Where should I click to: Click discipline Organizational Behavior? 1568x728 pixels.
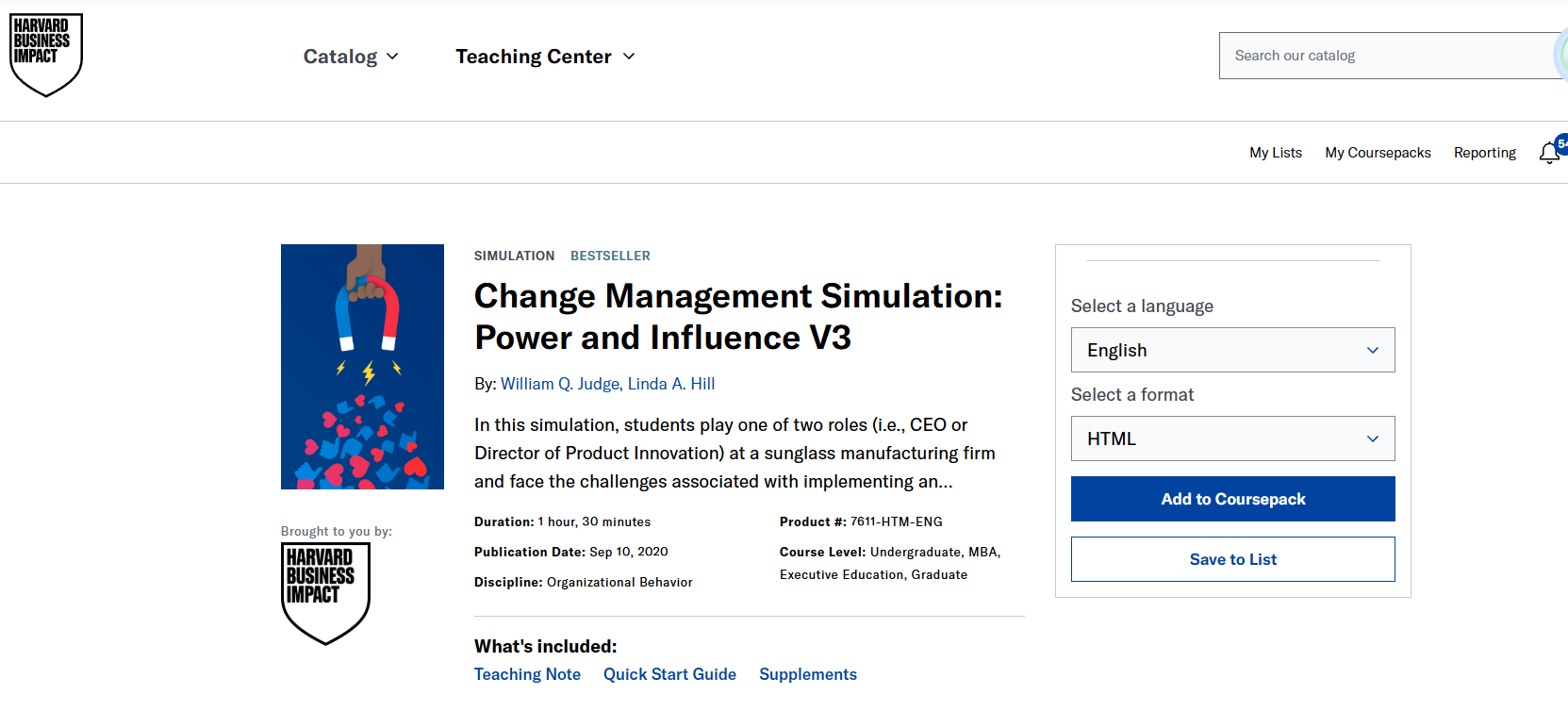[619, 582]
